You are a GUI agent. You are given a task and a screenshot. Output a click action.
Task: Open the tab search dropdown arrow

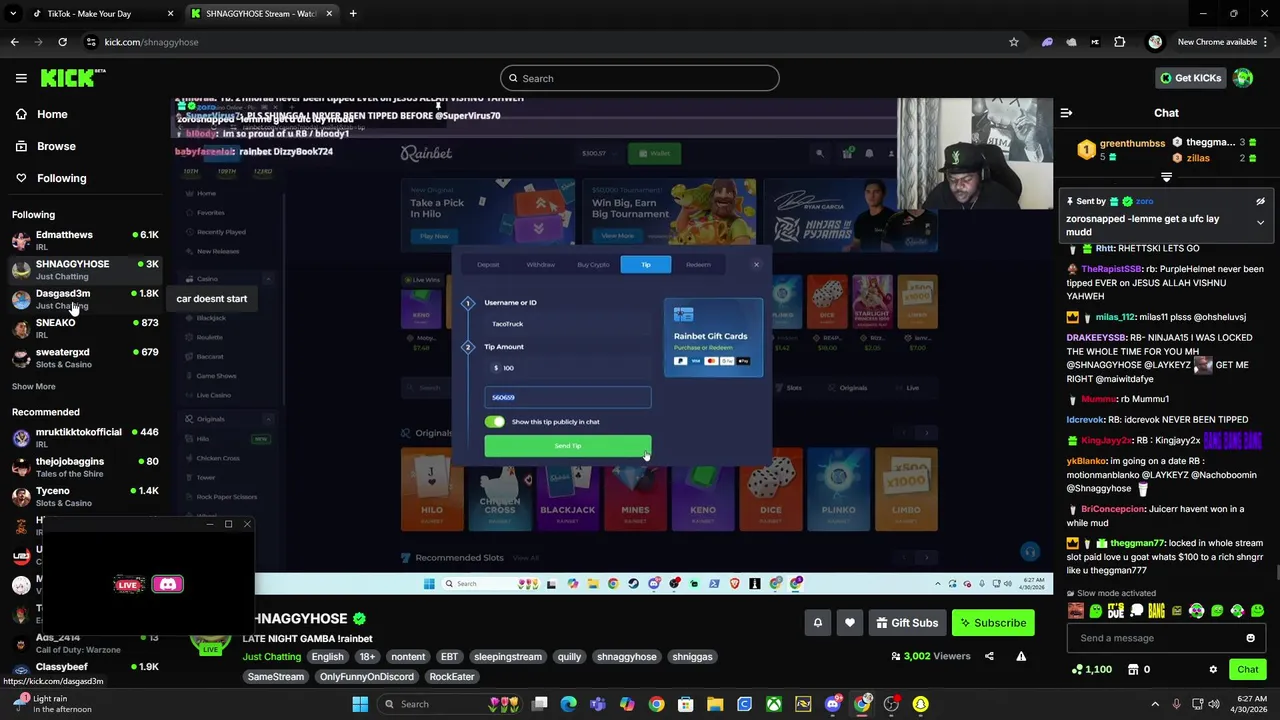pyautogui.click(x=13, y=14)
